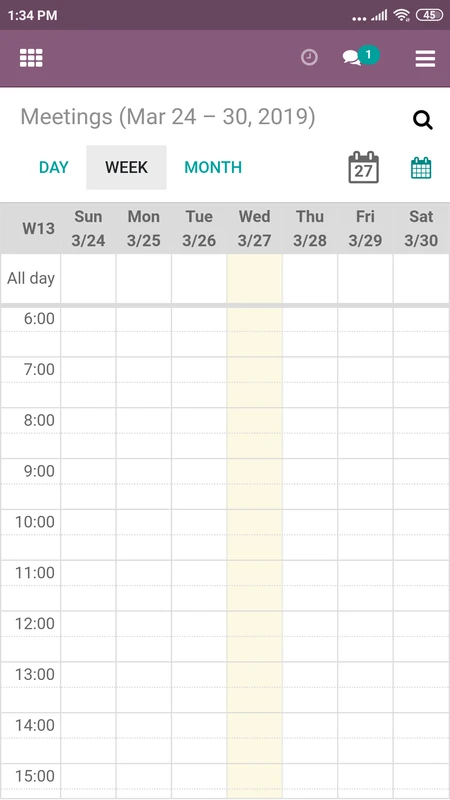Select the Sun 3/24 column header
The image size is (450, 800).
coord(88,228)
